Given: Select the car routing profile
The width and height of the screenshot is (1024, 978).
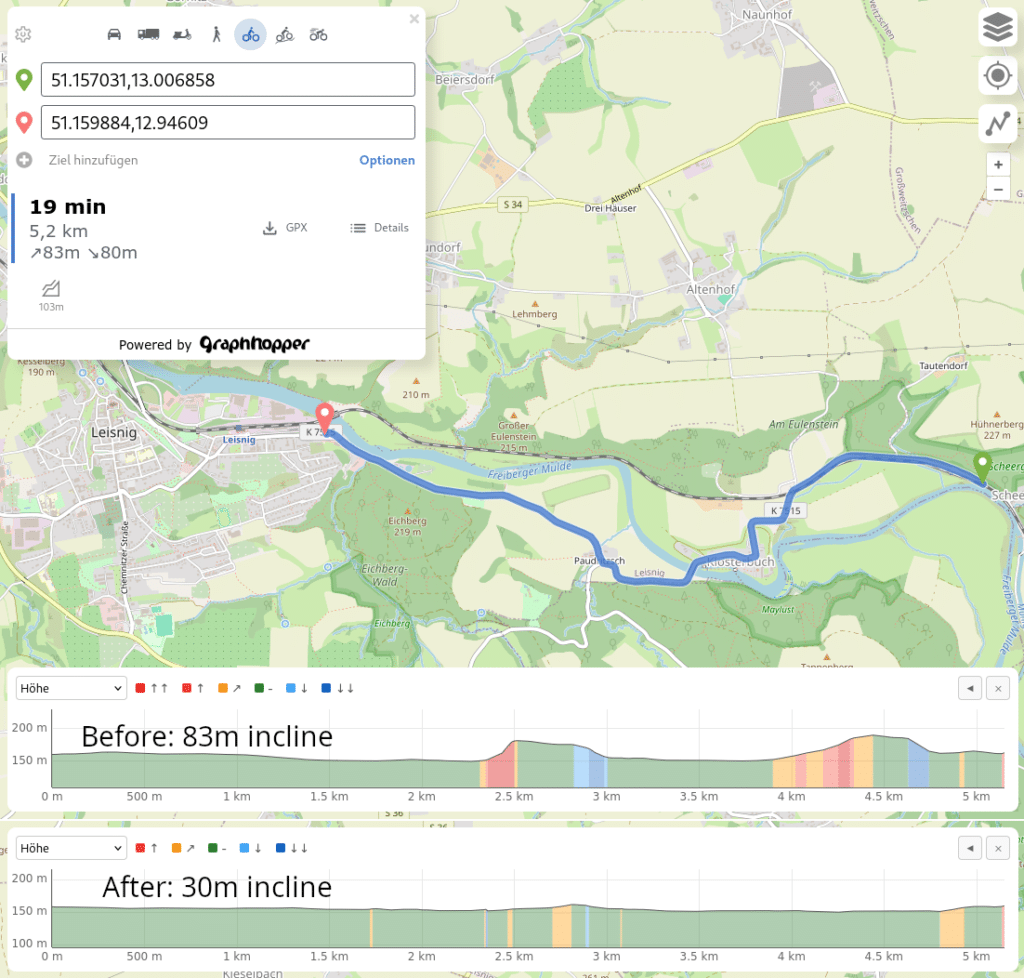Looking at the screenshot, I should coord(115,35).
